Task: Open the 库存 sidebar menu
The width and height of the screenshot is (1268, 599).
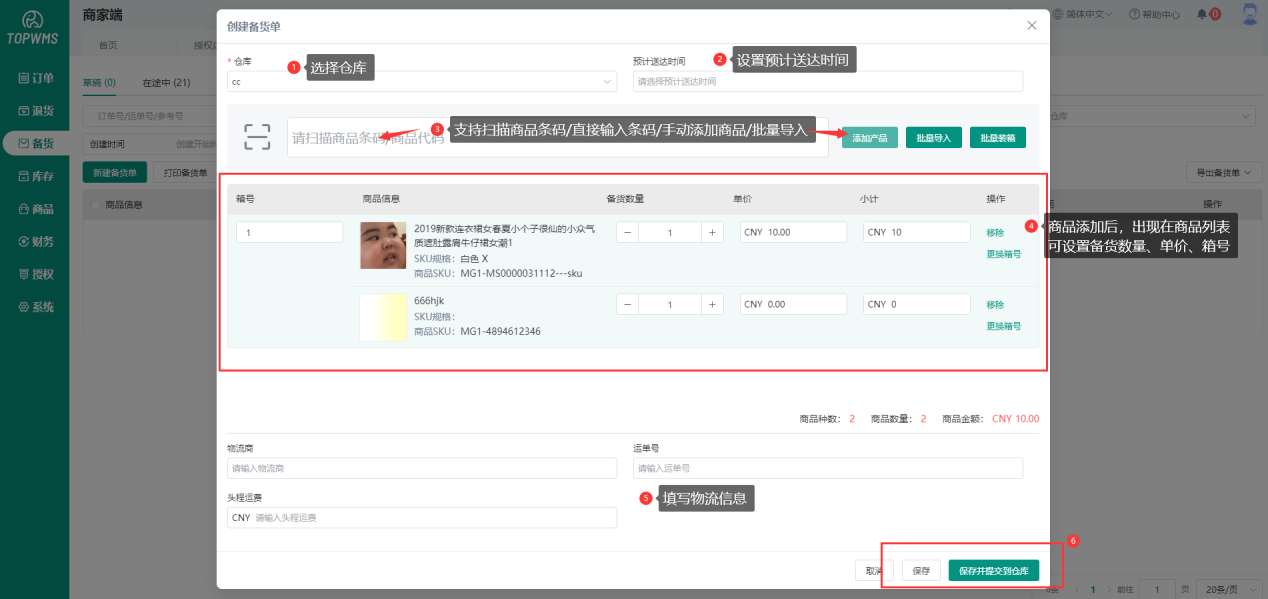Action: [35, 176]
